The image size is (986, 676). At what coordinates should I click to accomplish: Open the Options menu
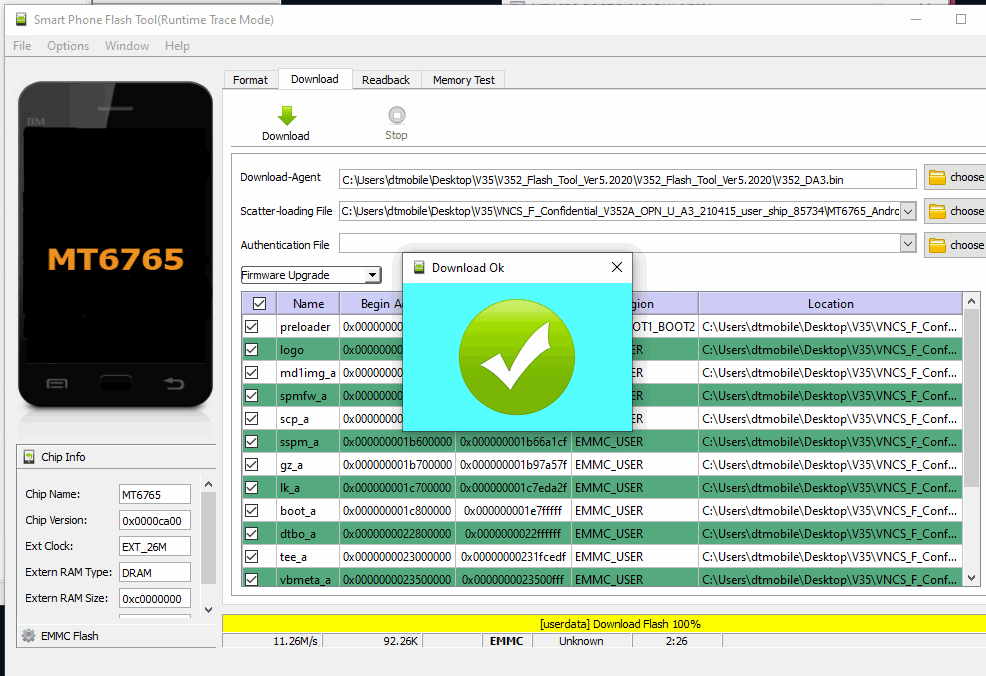[x=68, y=46]
